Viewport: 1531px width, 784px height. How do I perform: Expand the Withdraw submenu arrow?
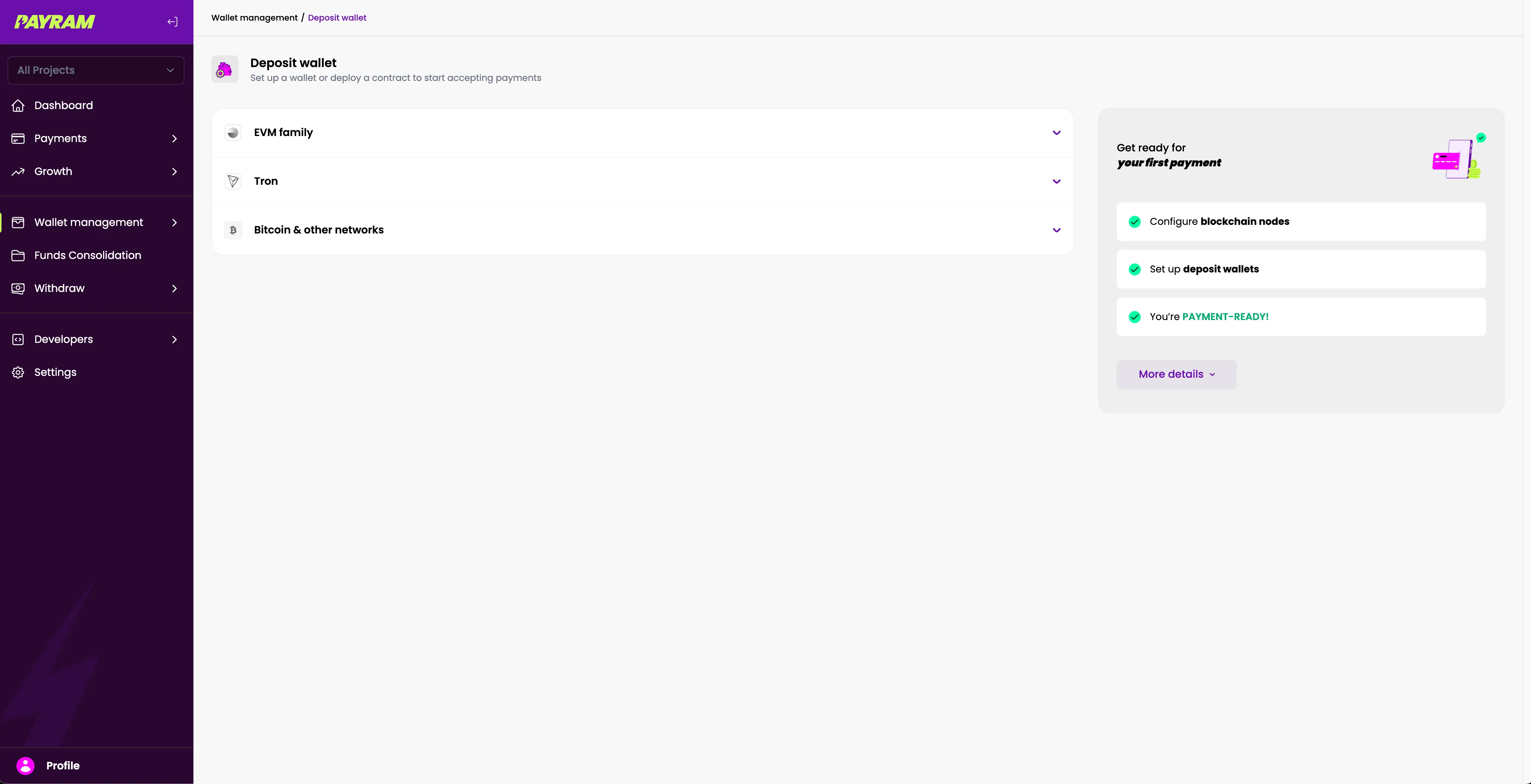(x=174, y=288)
